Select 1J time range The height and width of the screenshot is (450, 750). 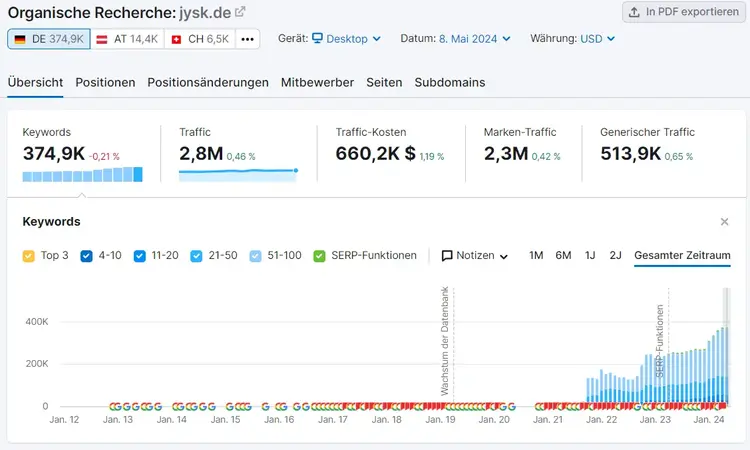click(590, 255)
